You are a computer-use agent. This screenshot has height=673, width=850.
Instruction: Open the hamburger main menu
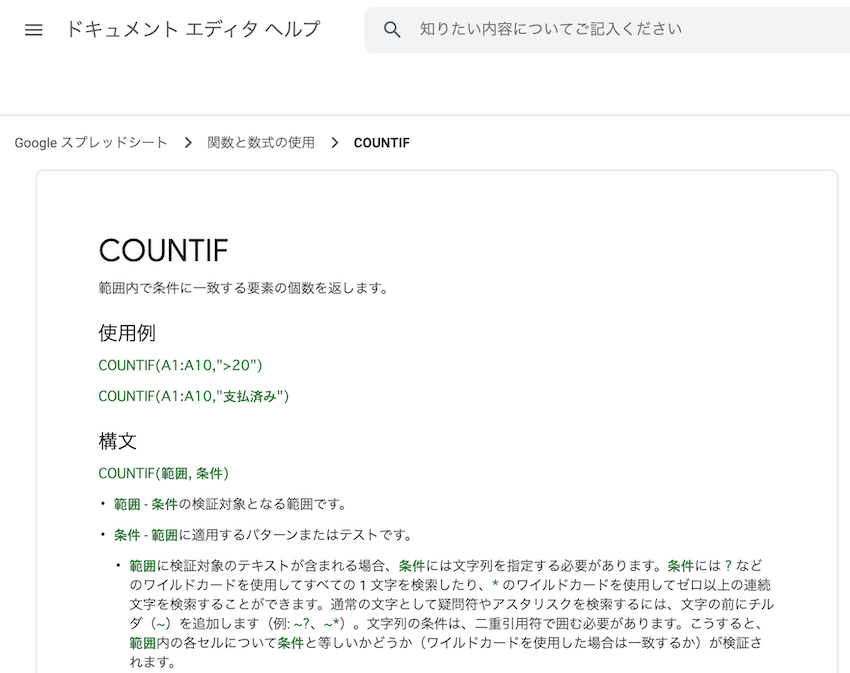(34, 30)
